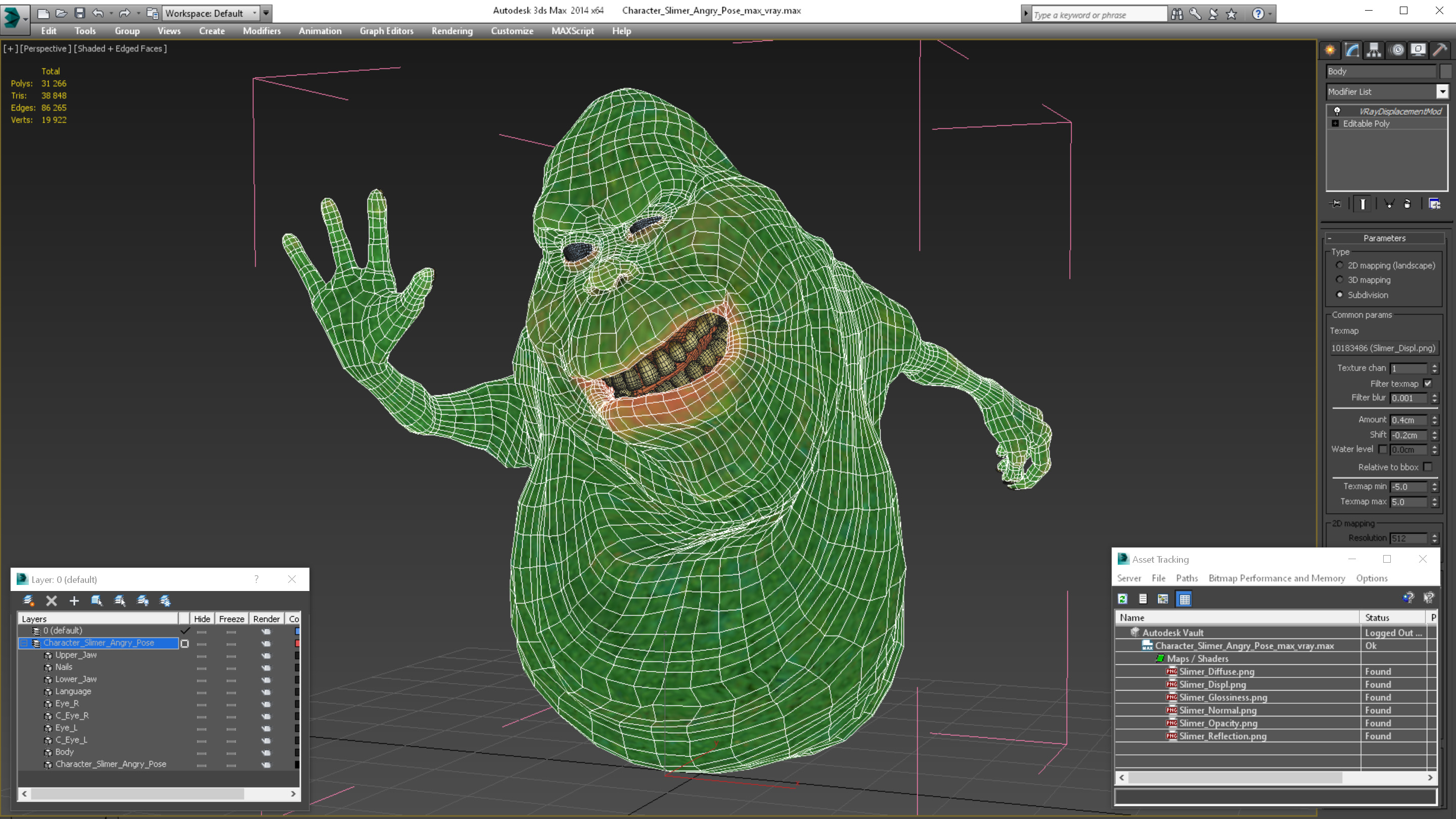This screenshot has height=819, width=1456.
Task: Open the Graph Editors menu
Action: pos(387,31)
